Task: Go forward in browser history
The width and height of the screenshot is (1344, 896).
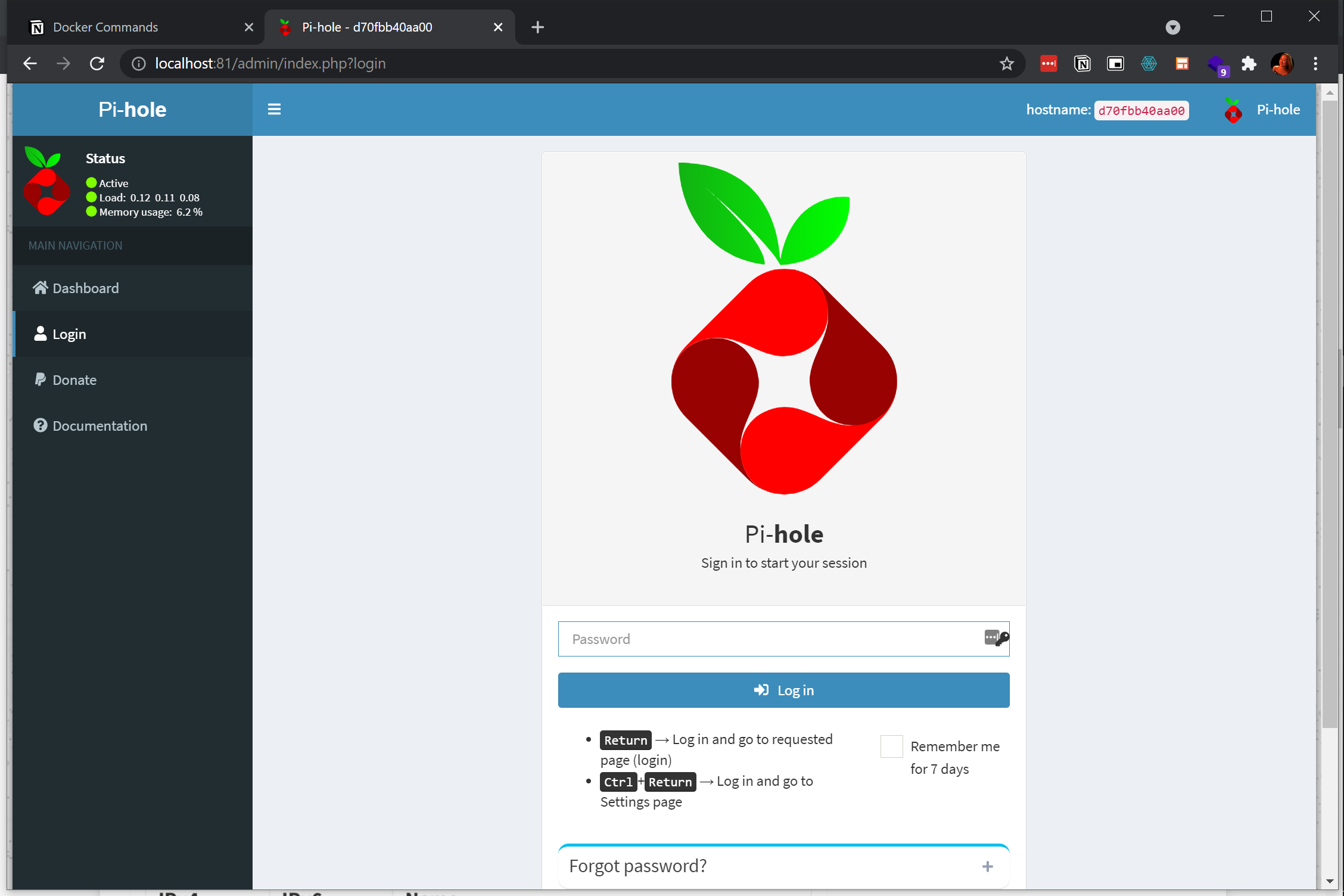Action: 63,64
